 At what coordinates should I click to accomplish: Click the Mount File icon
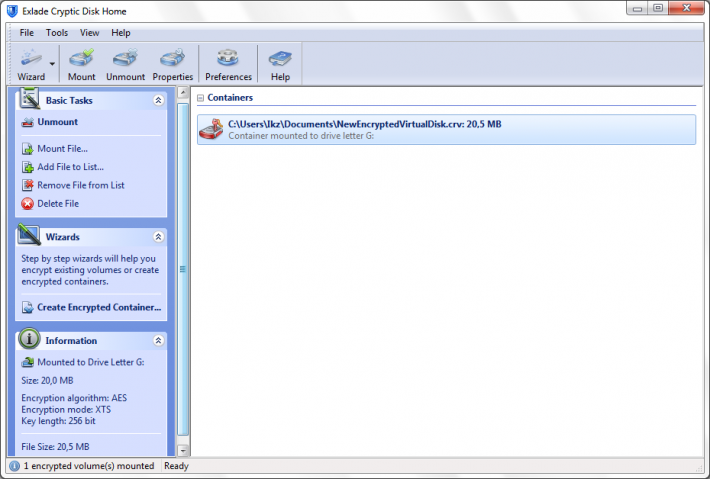point(28,148)
